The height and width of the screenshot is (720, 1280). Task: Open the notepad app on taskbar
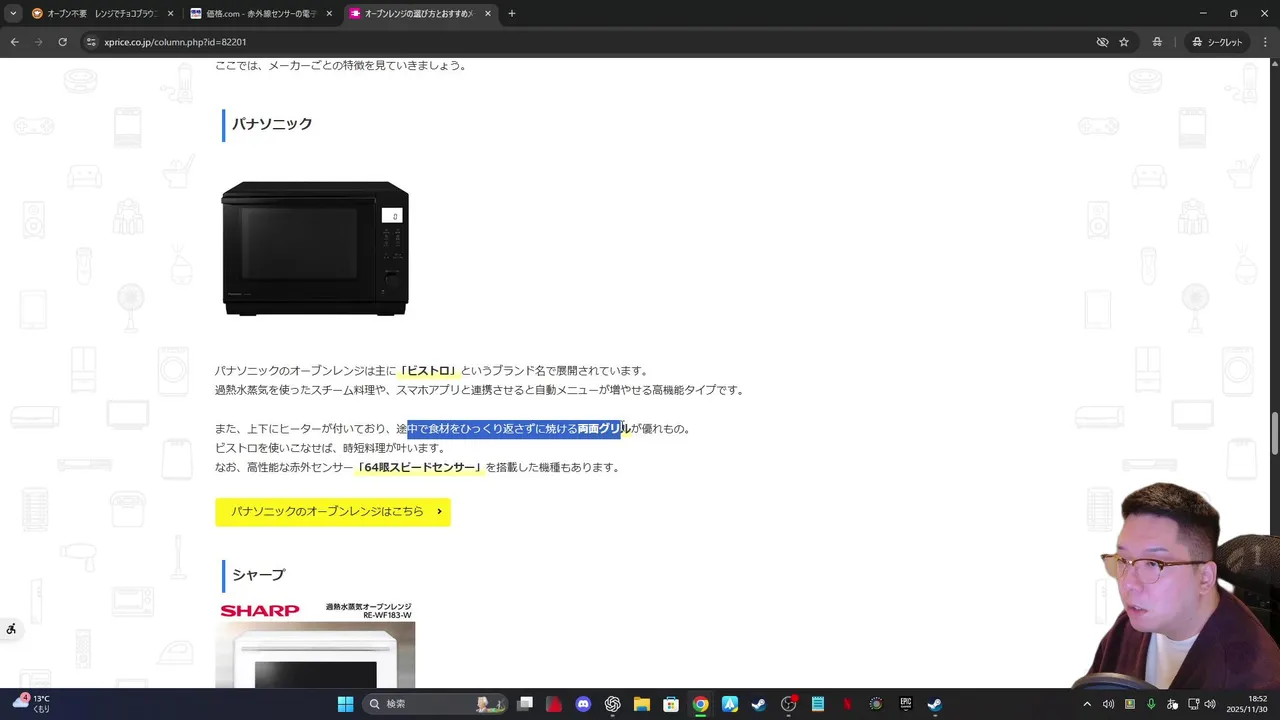pyautogui.click(x=818, y=704)
